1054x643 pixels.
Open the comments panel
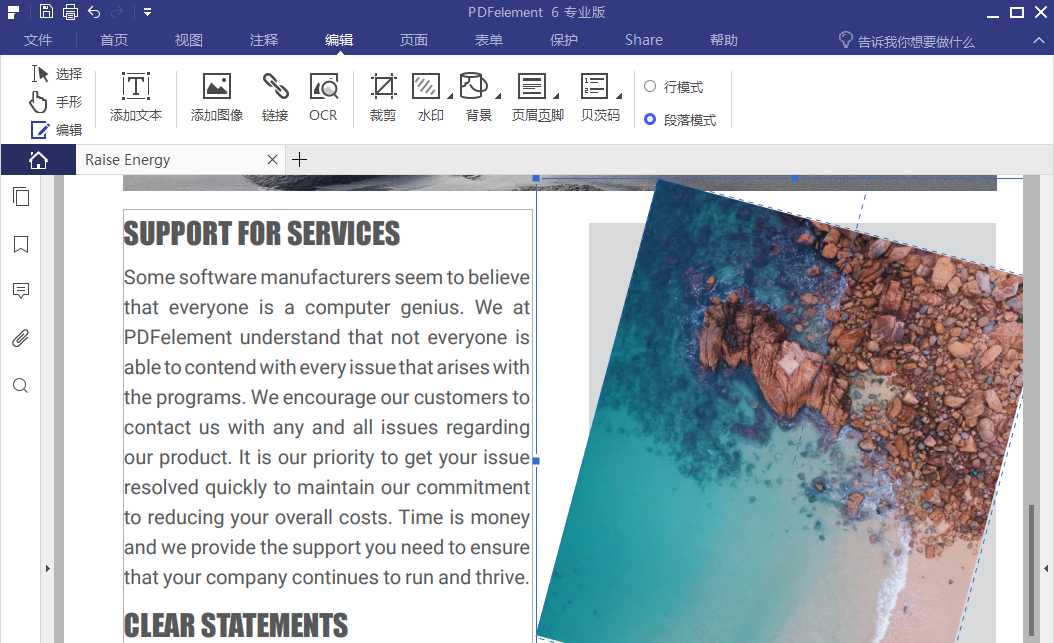pos(21,291)
